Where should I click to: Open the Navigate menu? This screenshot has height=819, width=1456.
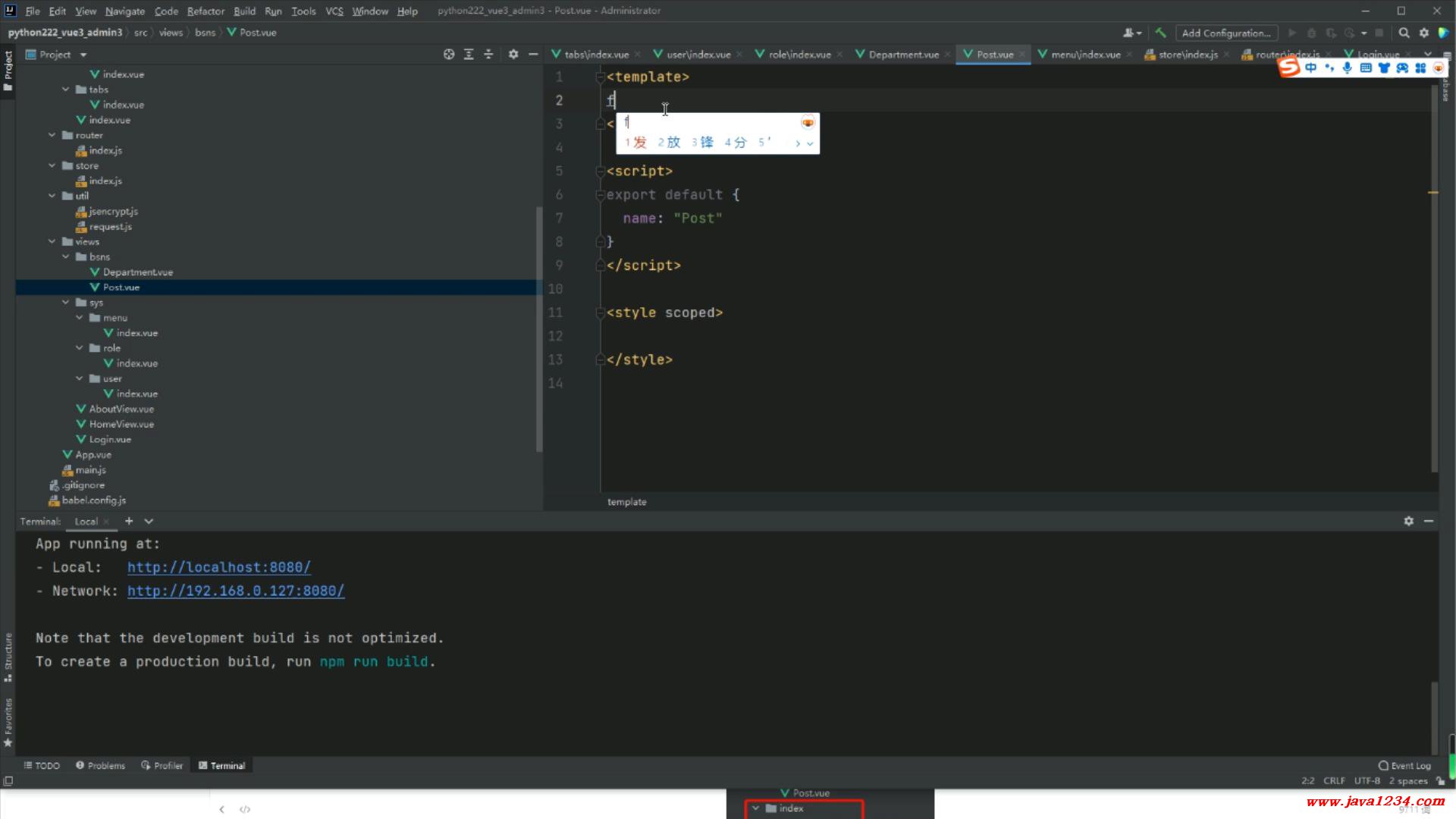[125, 11]
